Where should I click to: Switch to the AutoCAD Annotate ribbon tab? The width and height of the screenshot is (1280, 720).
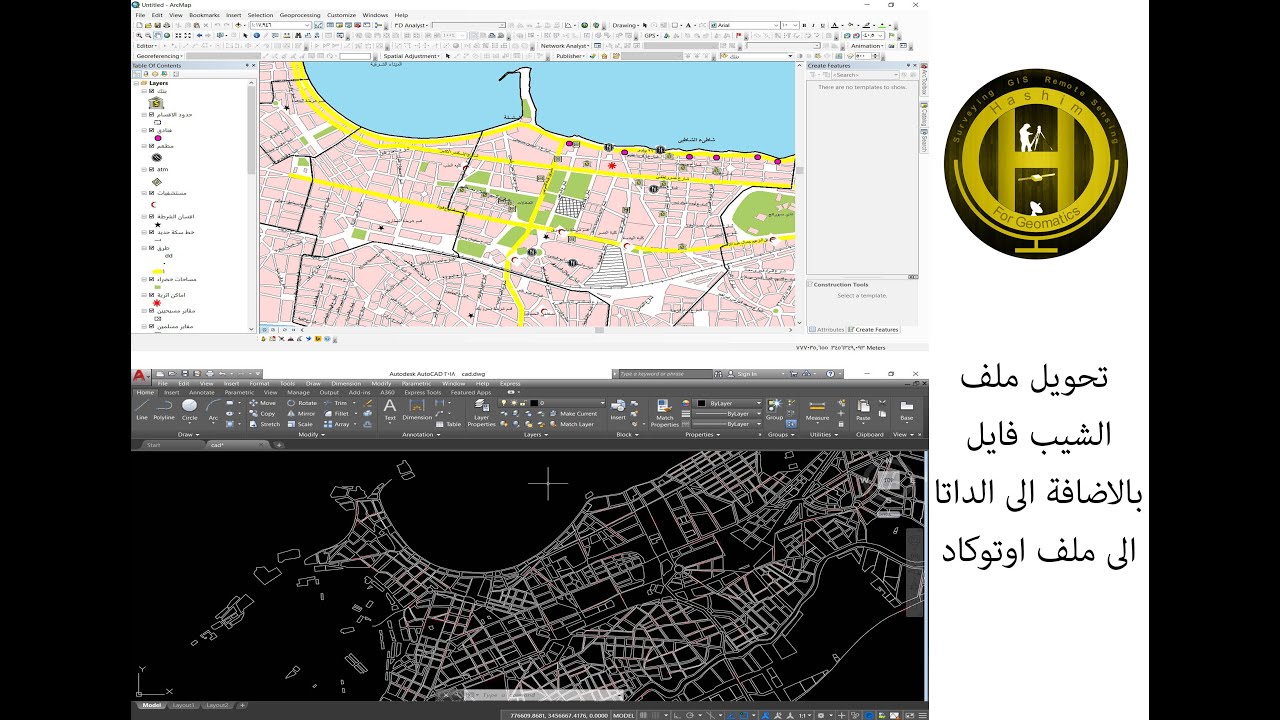(x=202, y=392)
